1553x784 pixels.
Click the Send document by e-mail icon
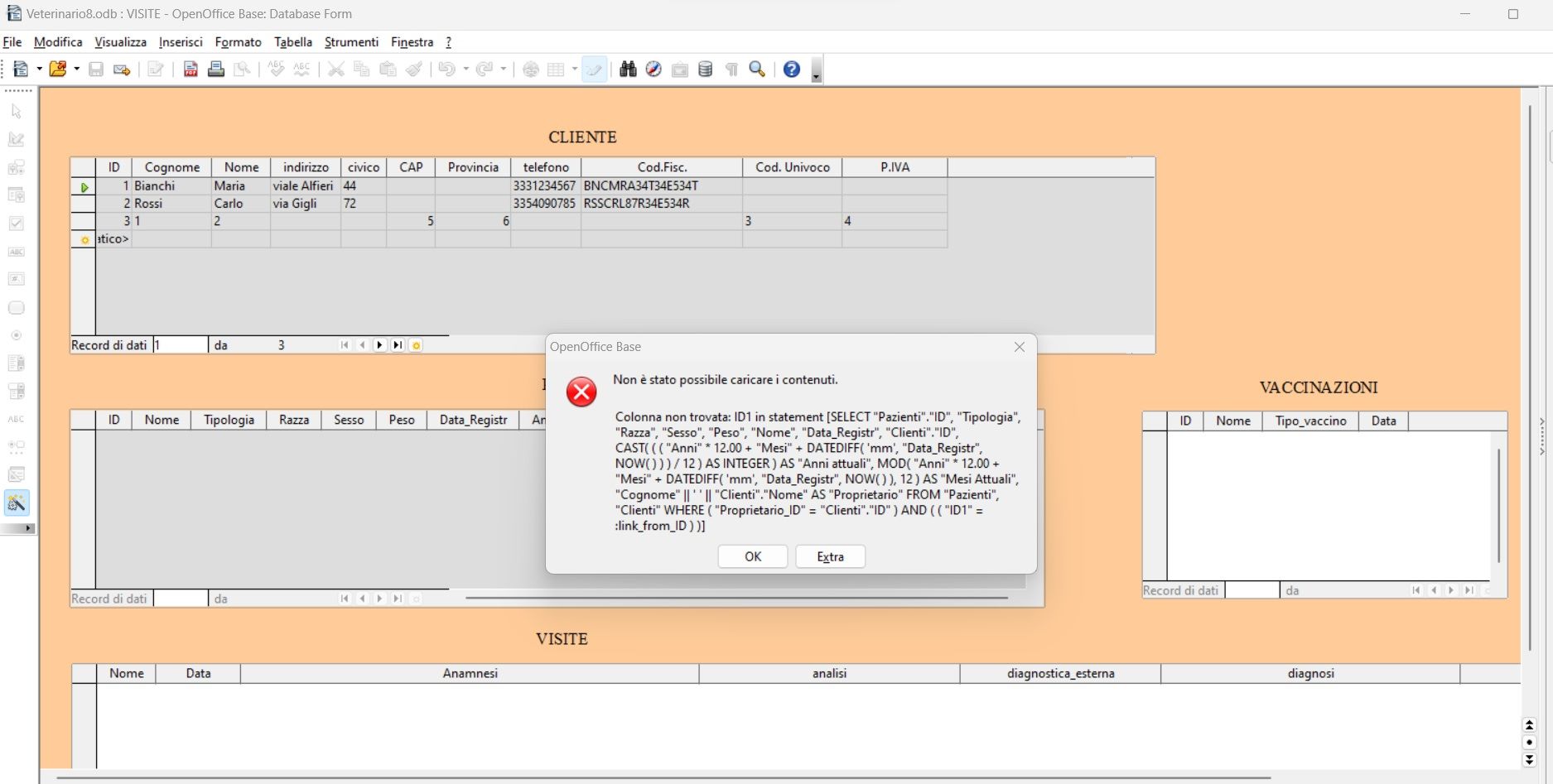click(x=122, y=70)
